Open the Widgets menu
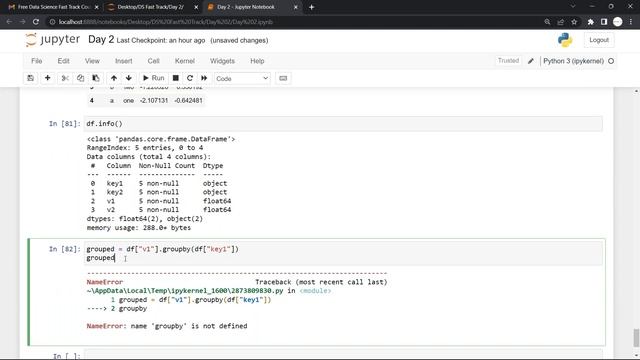The width and height of the screenshot is (640, 360). click(222, 61)
